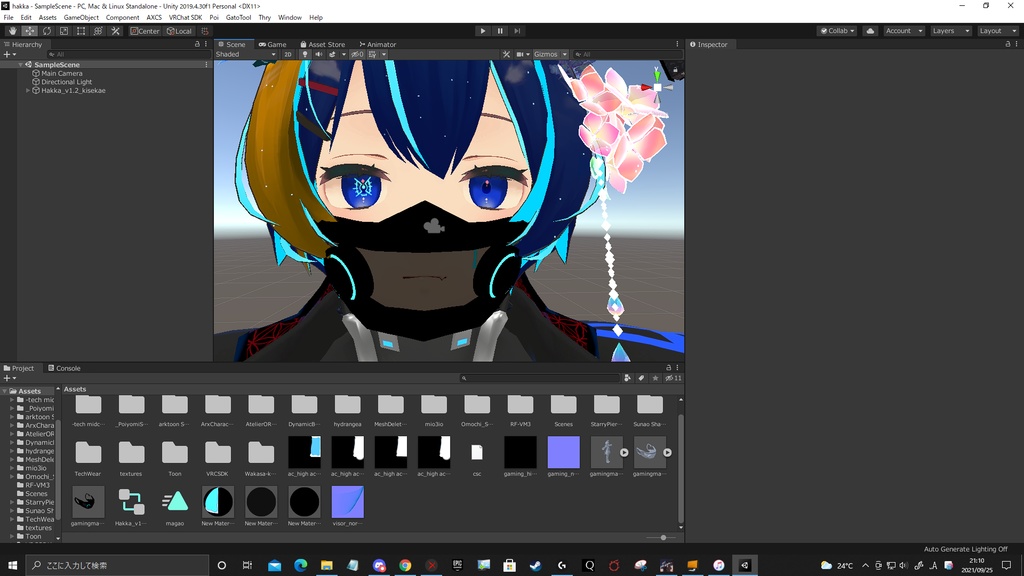1024x576 pixels.
Task: Open Account dropdown
Action: tap(904, 31)
